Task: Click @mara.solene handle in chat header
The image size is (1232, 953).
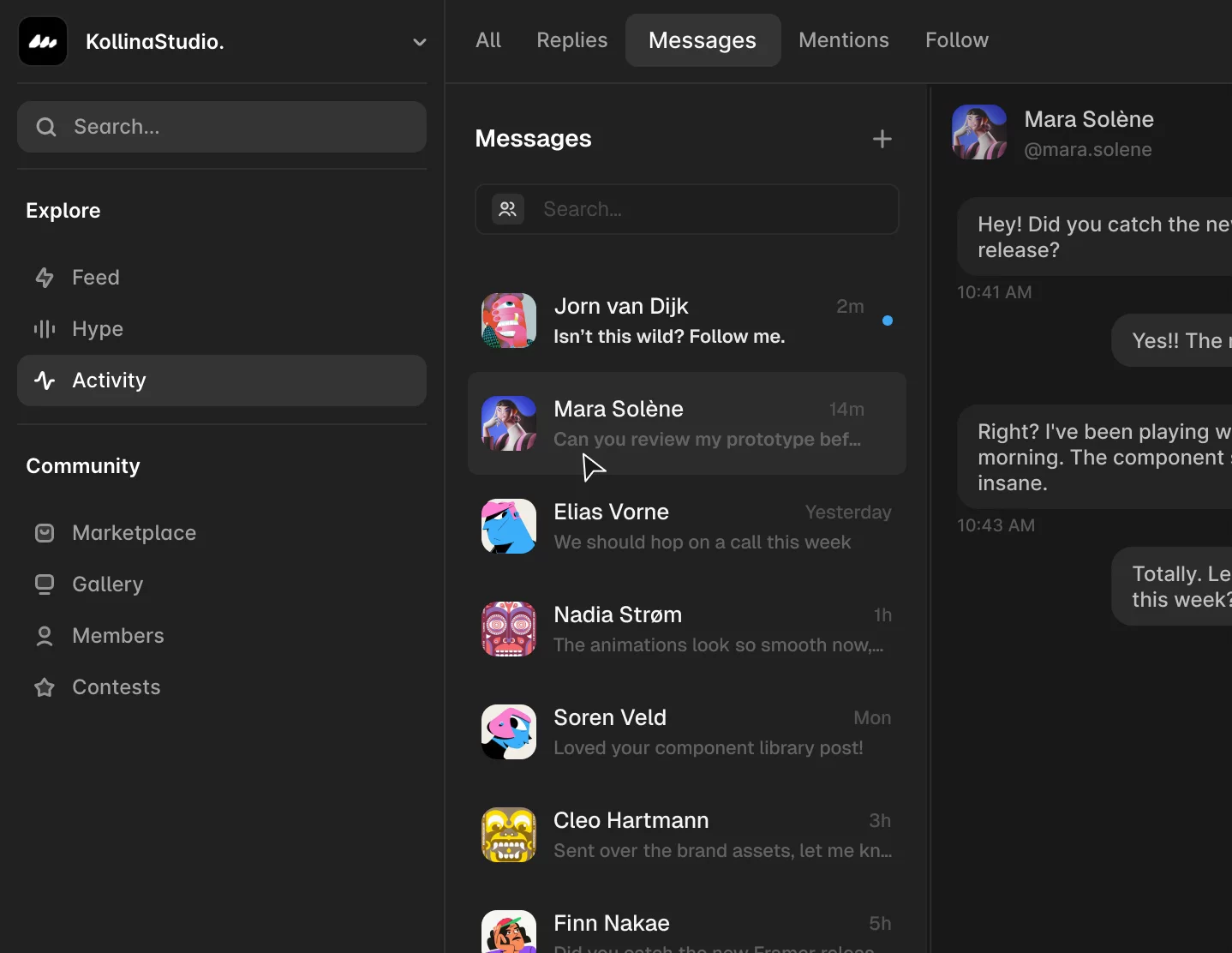Action: coord(1088,150)
